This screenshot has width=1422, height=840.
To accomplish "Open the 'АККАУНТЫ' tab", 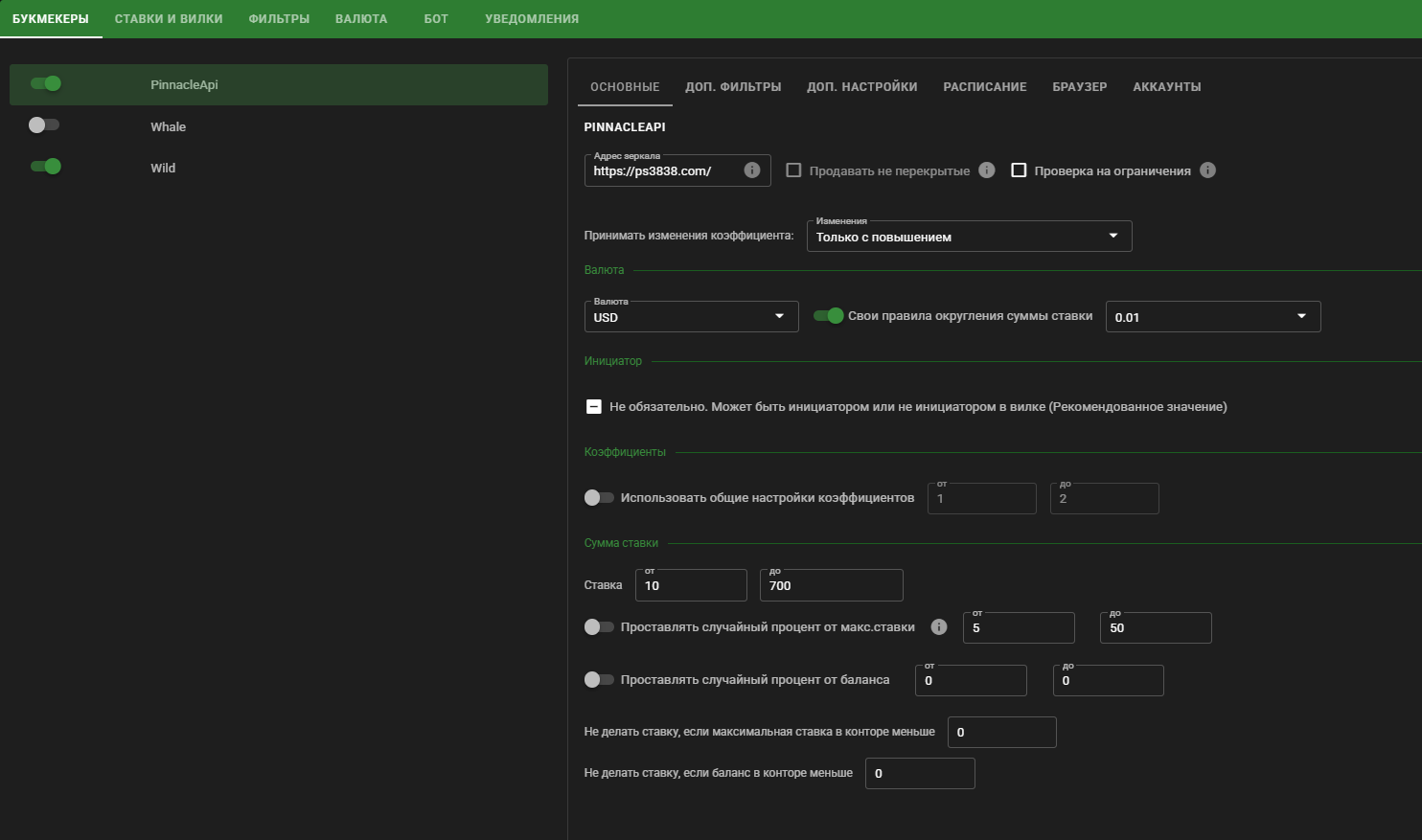I will click(x=1166, y=87).
